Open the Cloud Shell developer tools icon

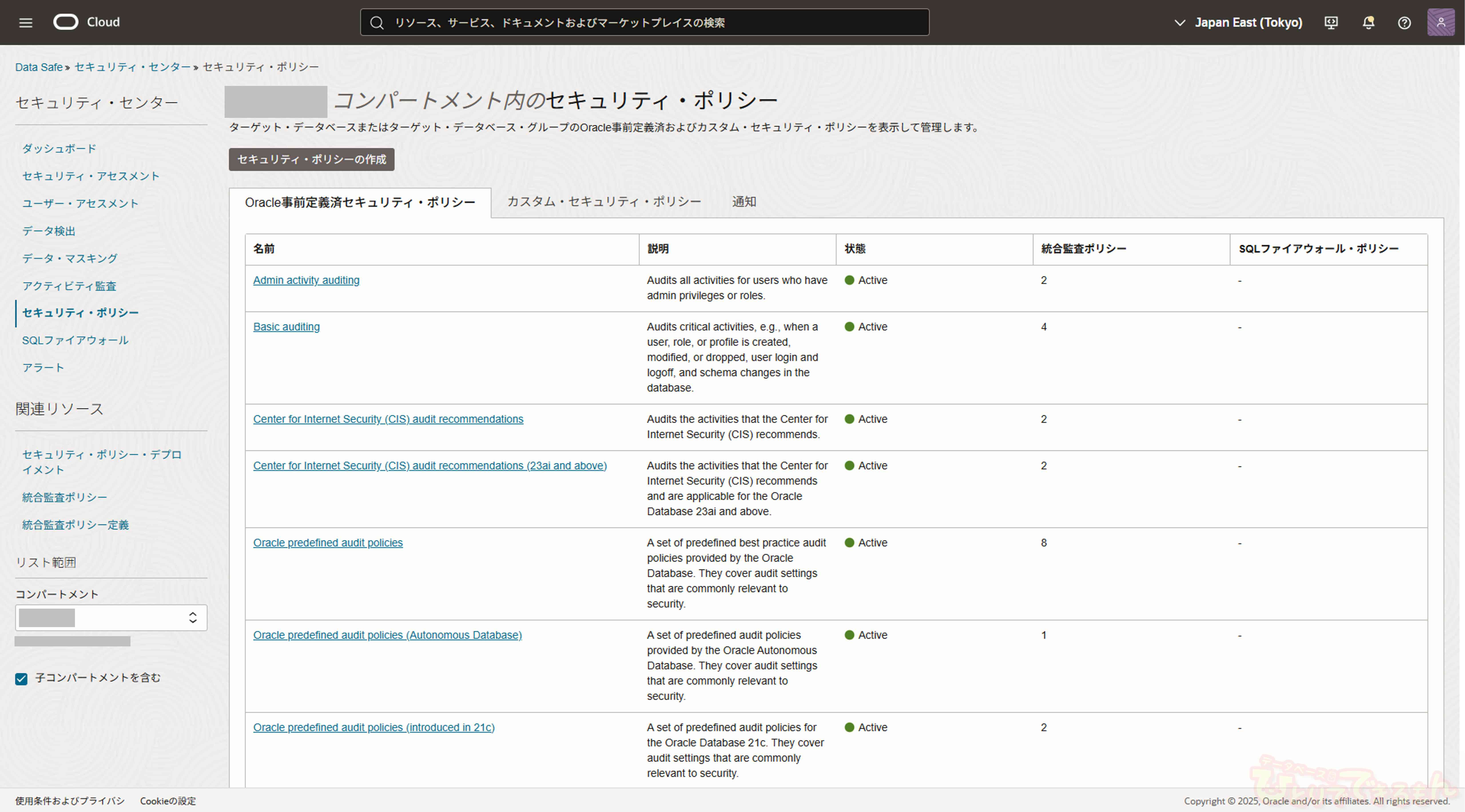(x=1331, y=23)
